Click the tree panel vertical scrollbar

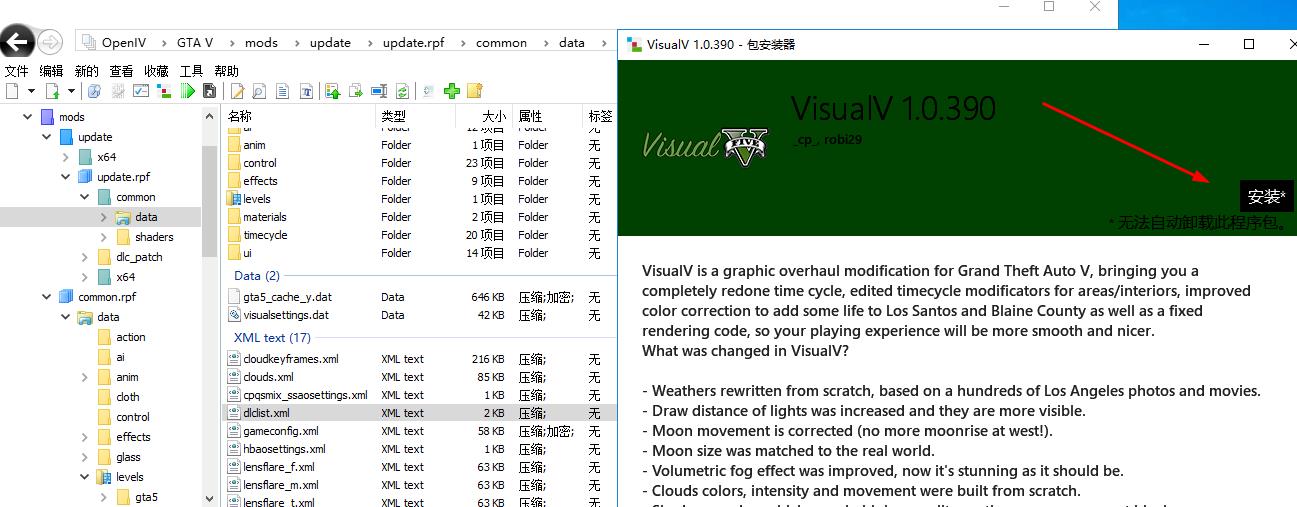tap(209, 200)
